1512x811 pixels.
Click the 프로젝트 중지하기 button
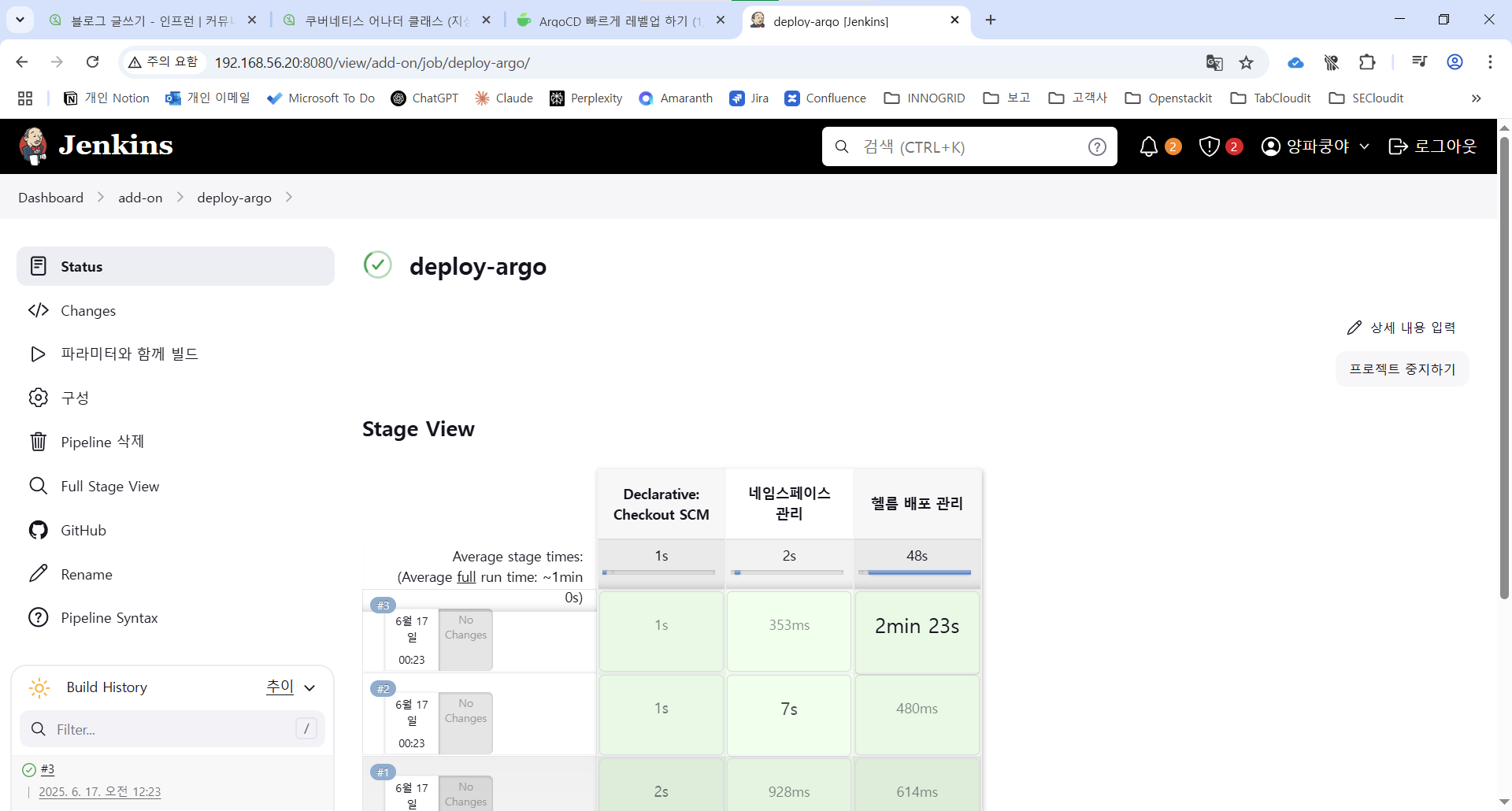click(1402, 368)
